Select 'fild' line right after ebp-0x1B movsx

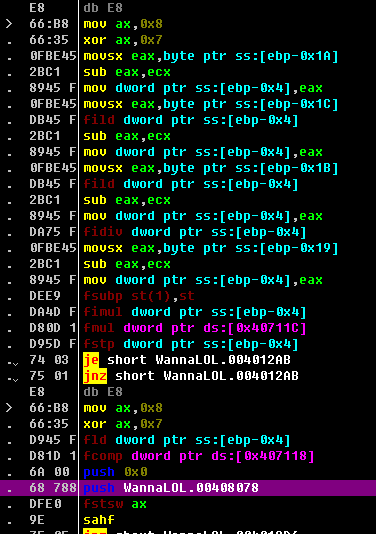(x=191, y=184)
